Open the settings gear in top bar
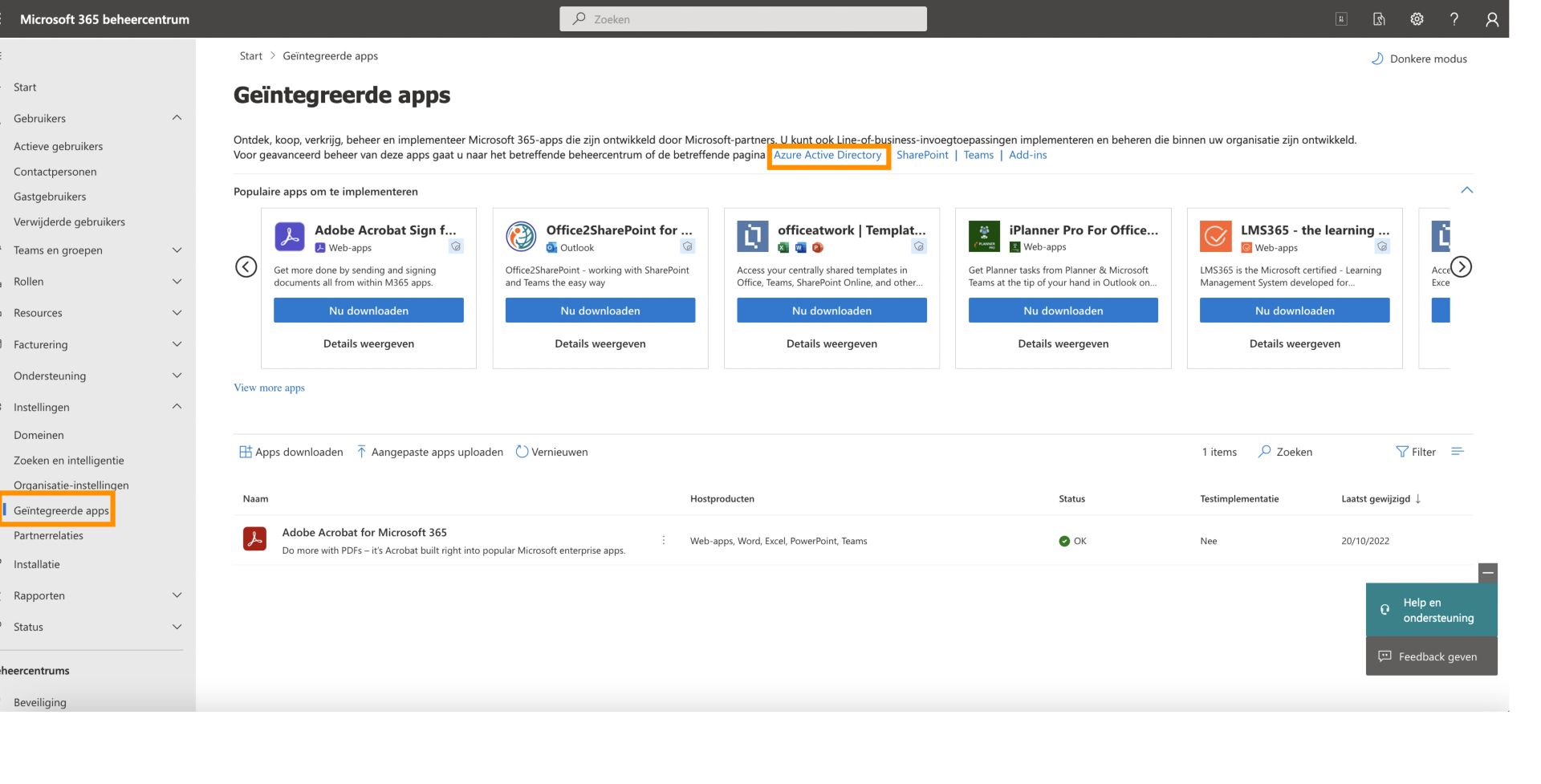The height and width of the screenshot is (784, 1541). [x=1417, y=19]
